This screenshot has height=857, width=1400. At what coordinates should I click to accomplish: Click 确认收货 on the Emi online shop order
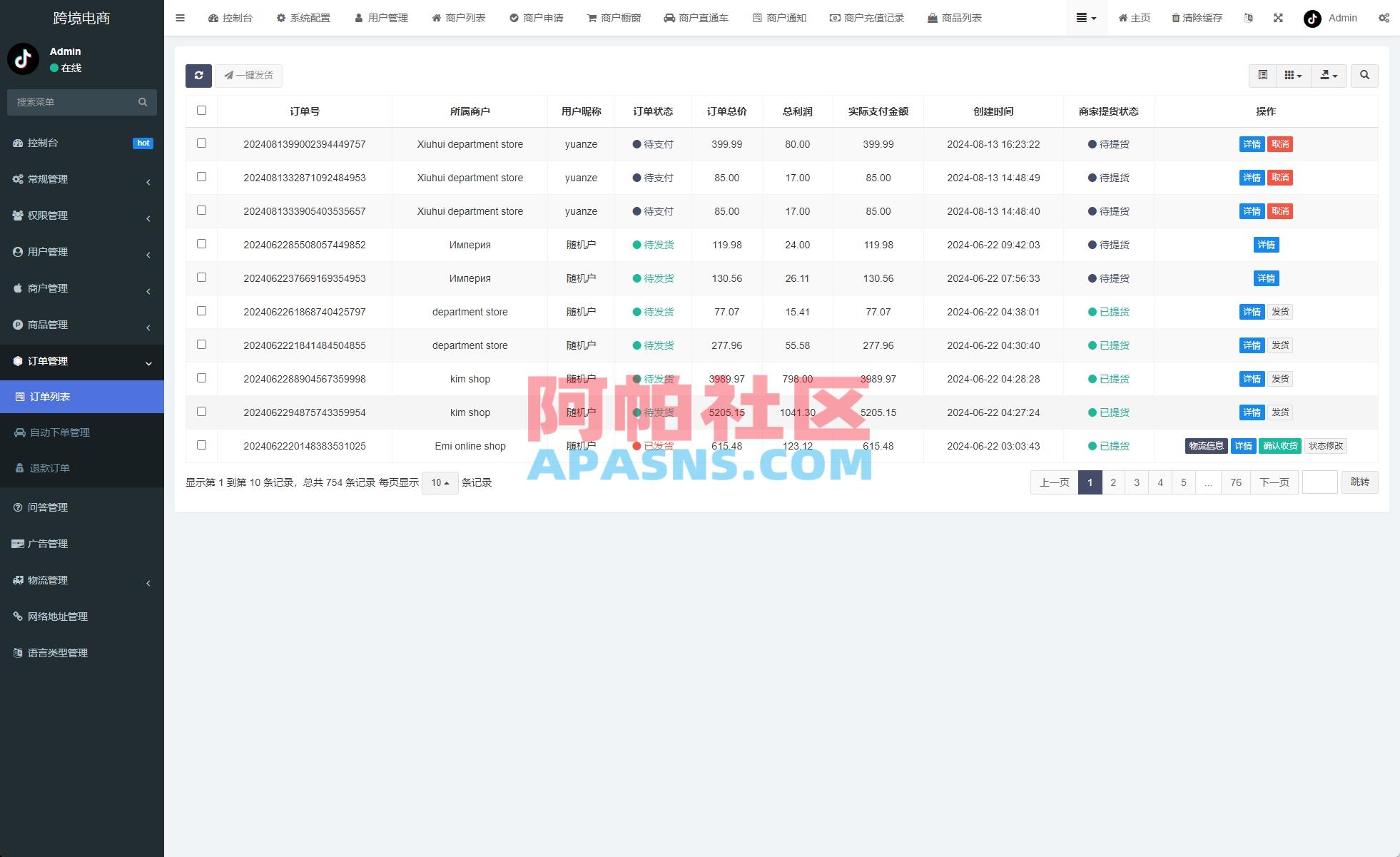pos(1279,445)
